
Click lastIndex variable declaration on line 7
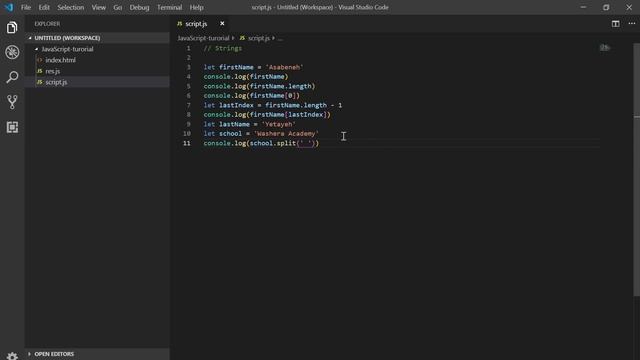pos(236,105)
